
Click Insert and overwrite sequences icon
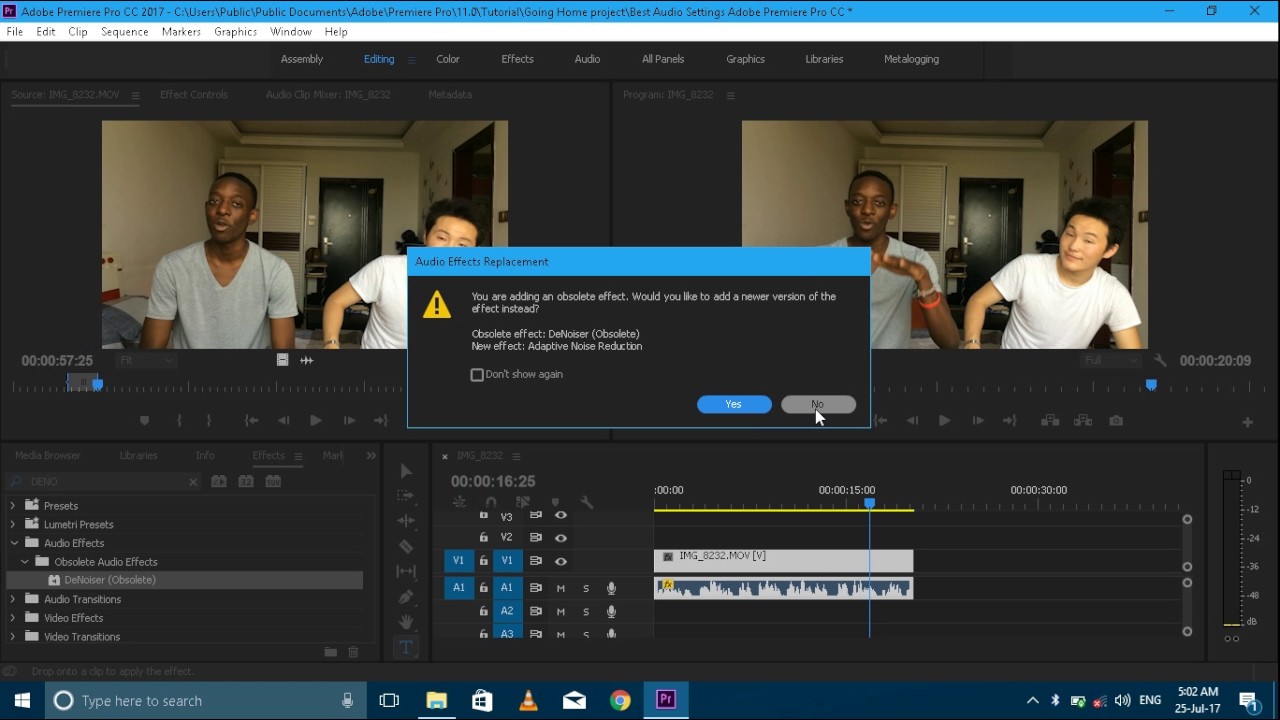(x=459, y=502)
